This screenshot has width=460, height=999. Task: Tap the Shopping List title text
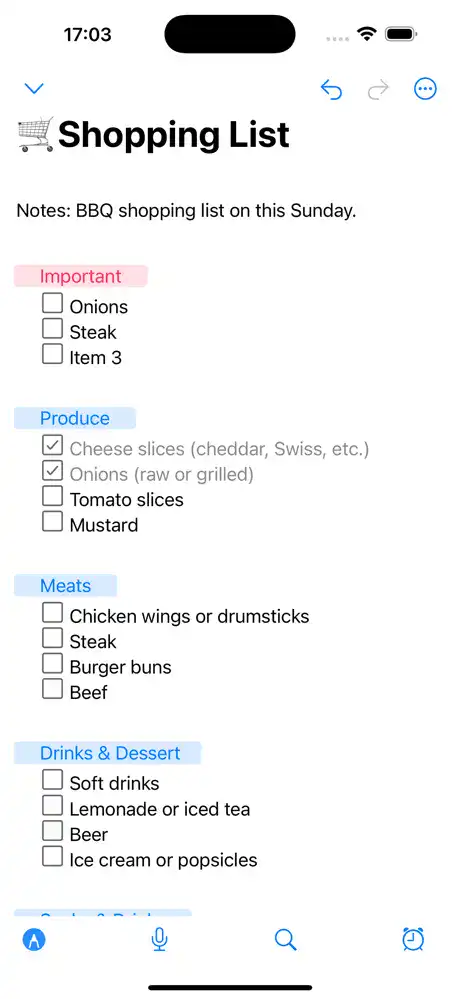174,135
